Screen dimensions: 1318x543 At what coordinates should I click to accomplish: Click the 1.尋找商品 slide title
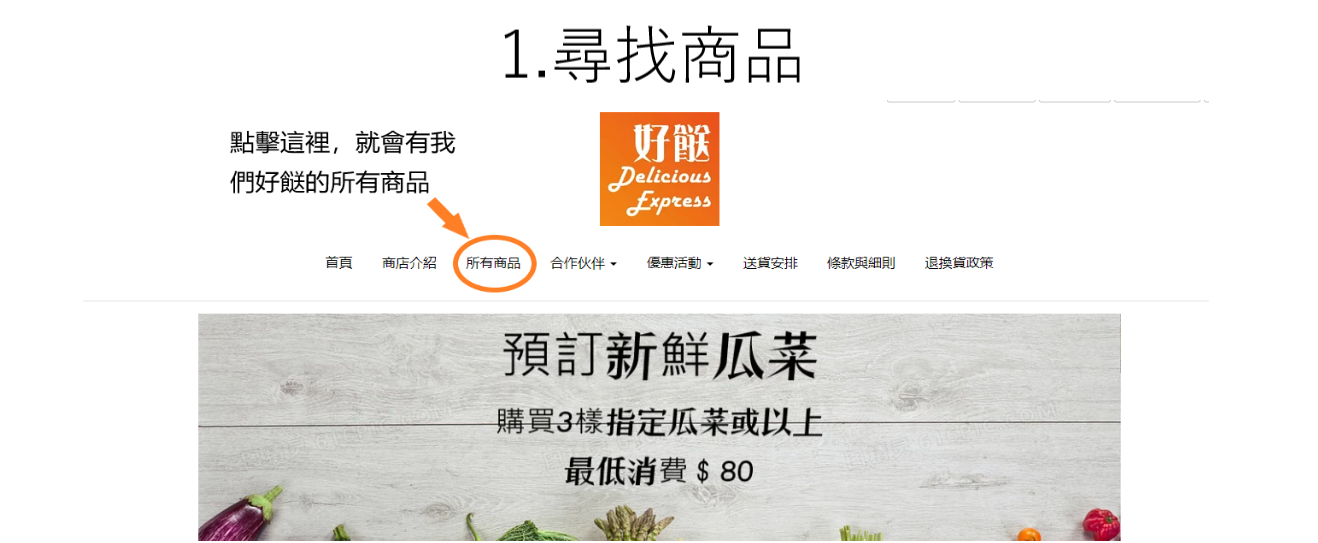652,54
